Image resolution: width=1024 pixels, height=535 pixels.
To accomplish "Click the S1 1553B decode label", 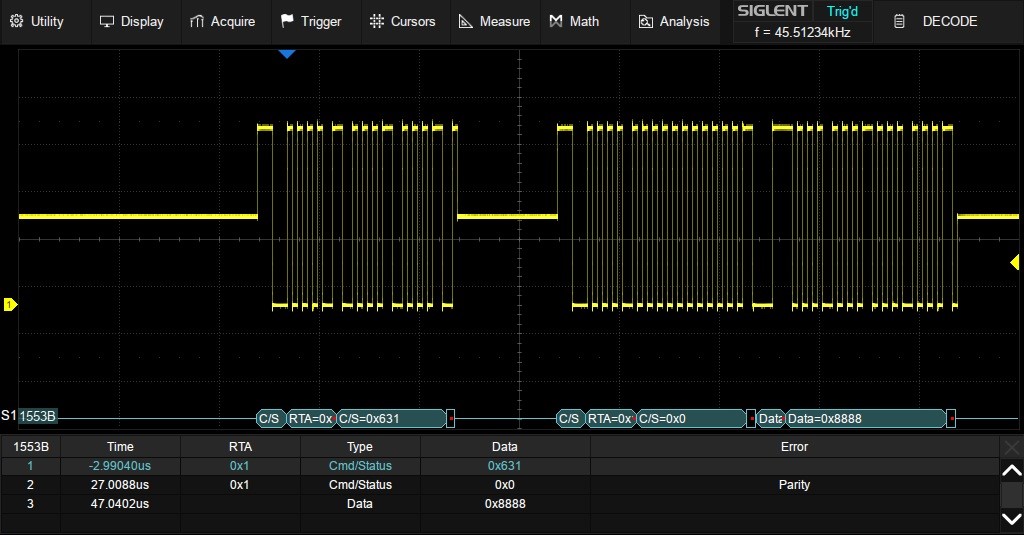I will [37, 417].
